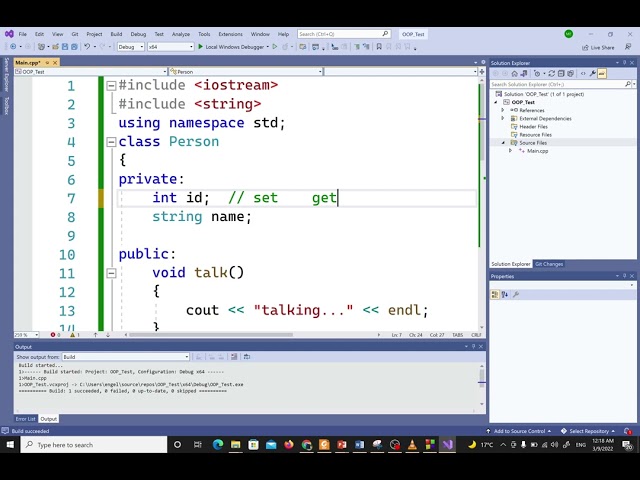Toggle auto-hide pin on Output panel
Viewport: 640px width, 480px height.
pyautogui.click(x=473, y=346)
